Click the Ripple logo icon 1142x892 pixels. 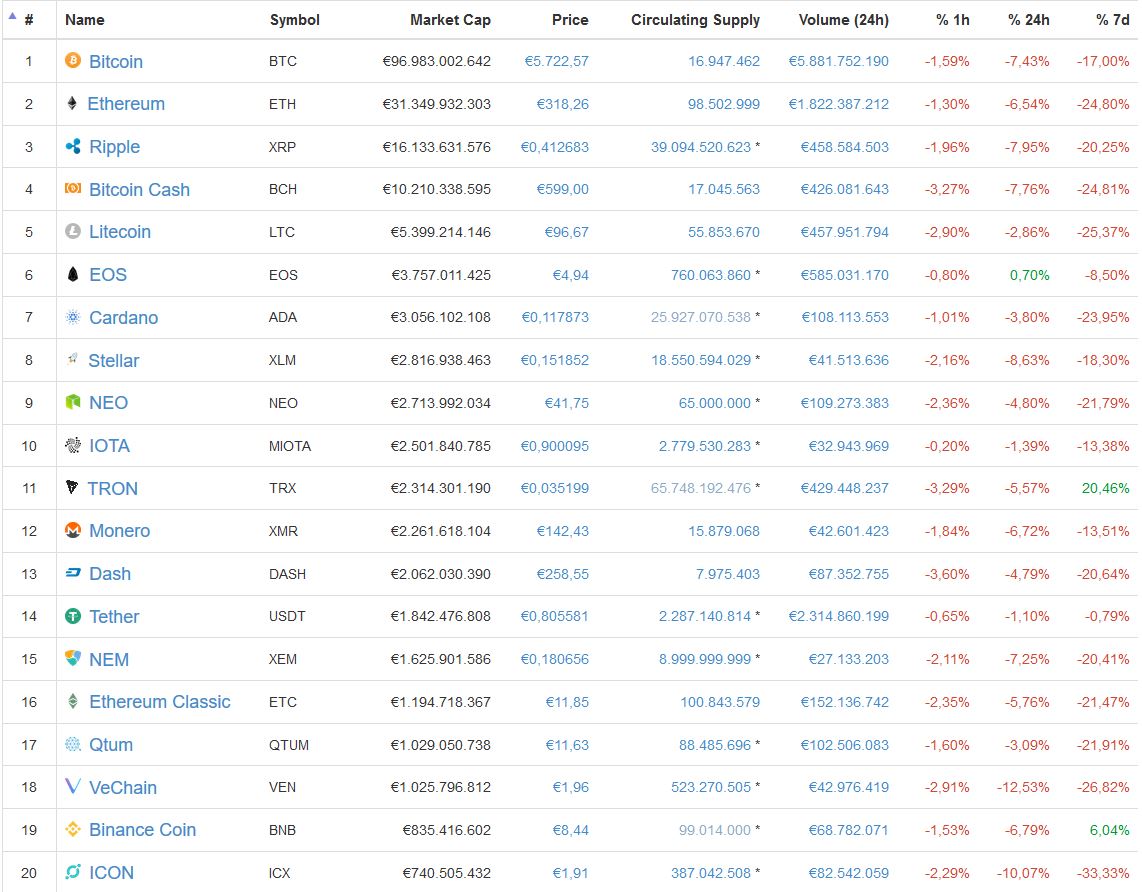click(73, 146)
